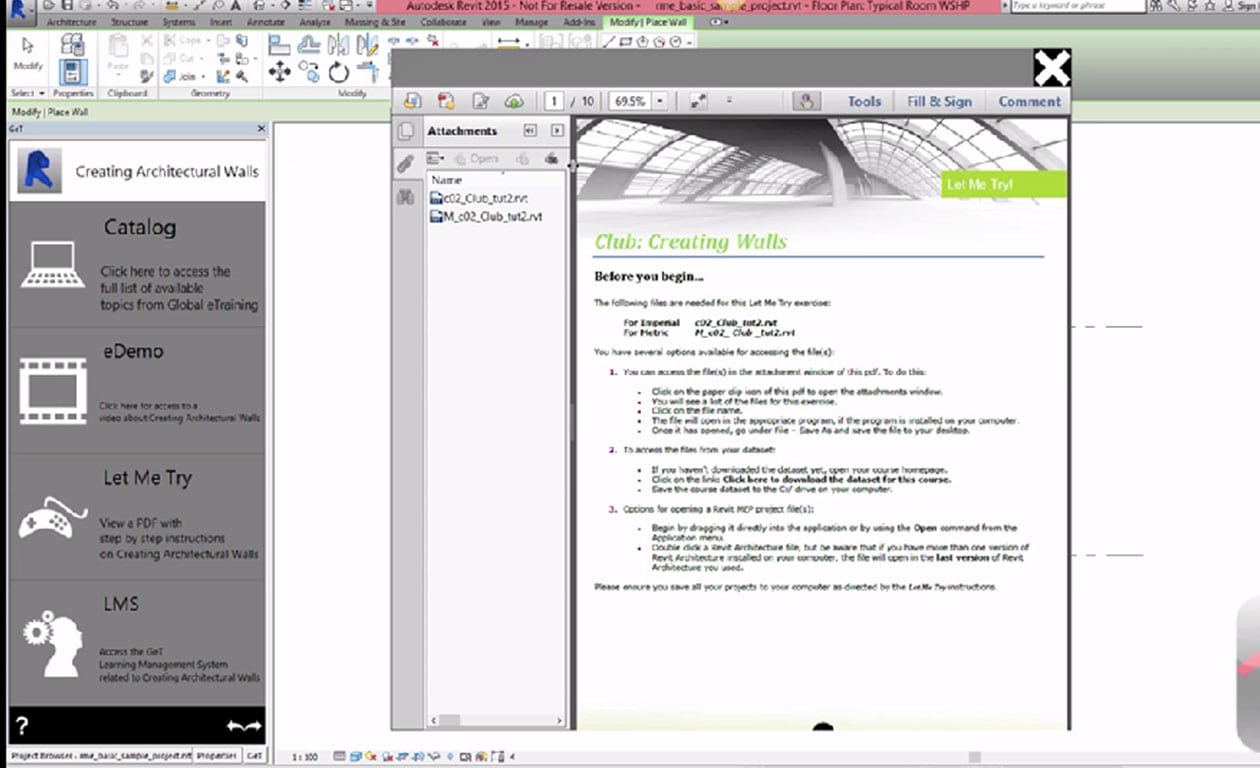Close the GeT panel with its X
This screenshot has width=1260, height=768.
(261, 129)
